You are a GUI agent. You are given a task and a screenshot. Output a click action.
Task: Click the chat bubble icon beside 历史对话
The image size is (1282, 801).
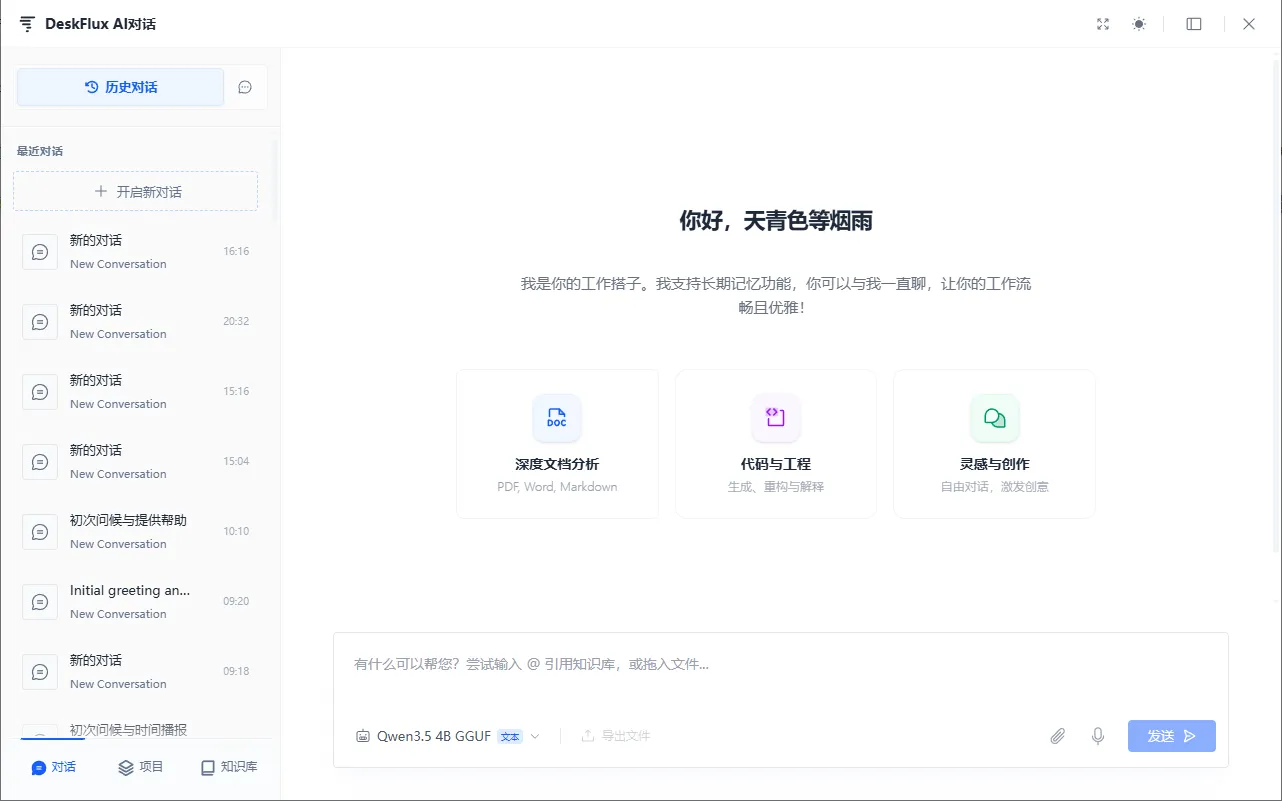(x=245, y=87)
